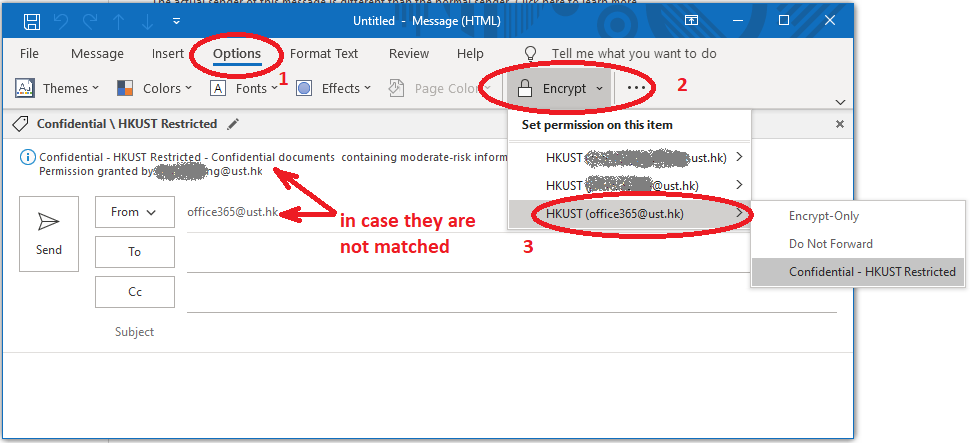Click the three-dot more commands button
Screen dimensions: 970x443
[637, 88]
